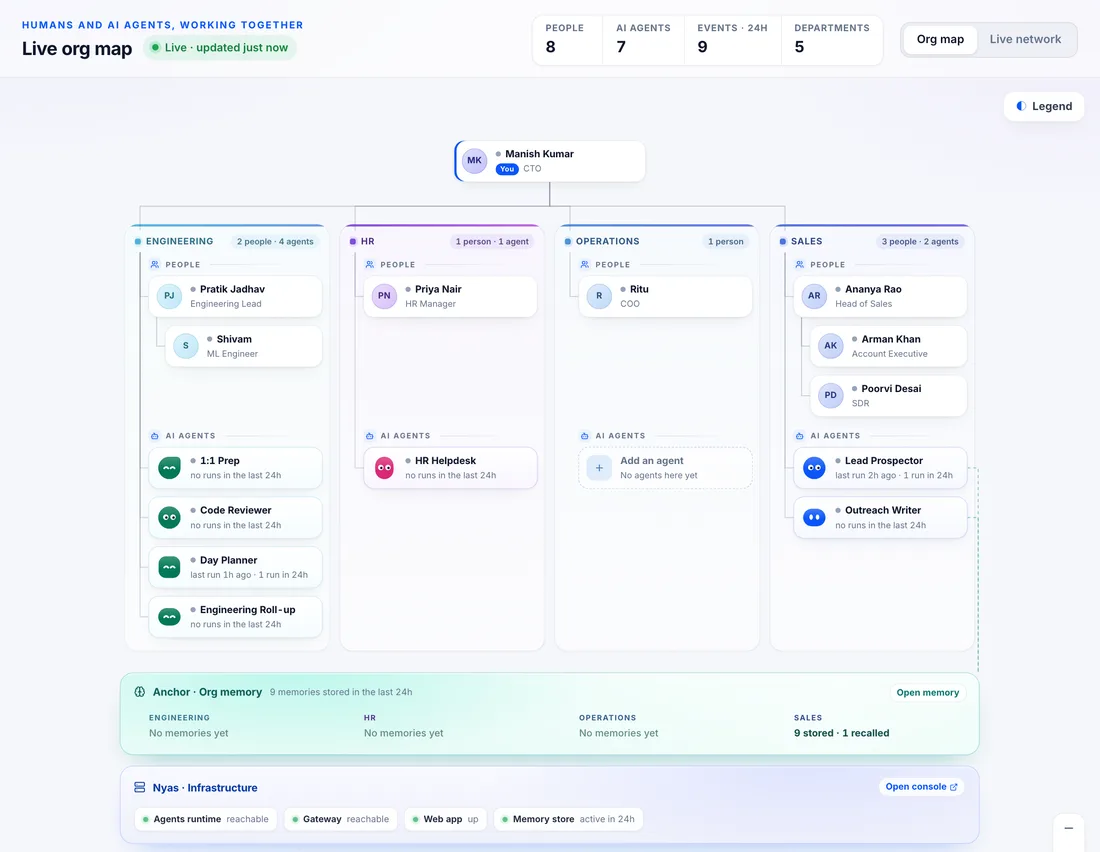The width and height of the screenshot is (1100, 852).
Task: Click the AI AGENTS 7 stat tile
Action: (643, 40)
